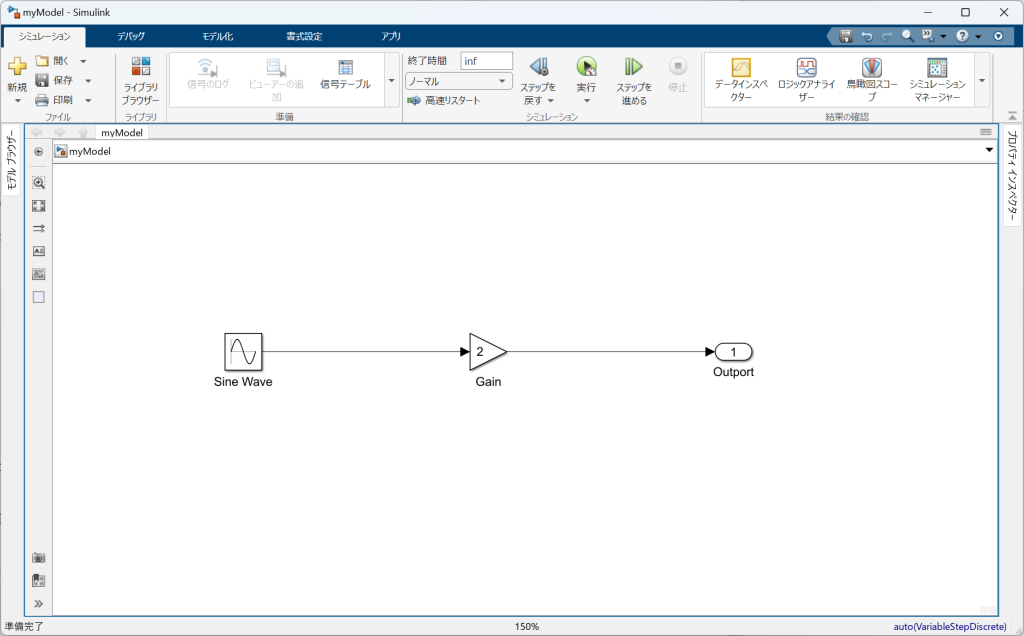Click the ステップを戻す (Step Back) icon
Viewport: 1024px width, 636px height.
pyautogui.click(x=538, y=68)
